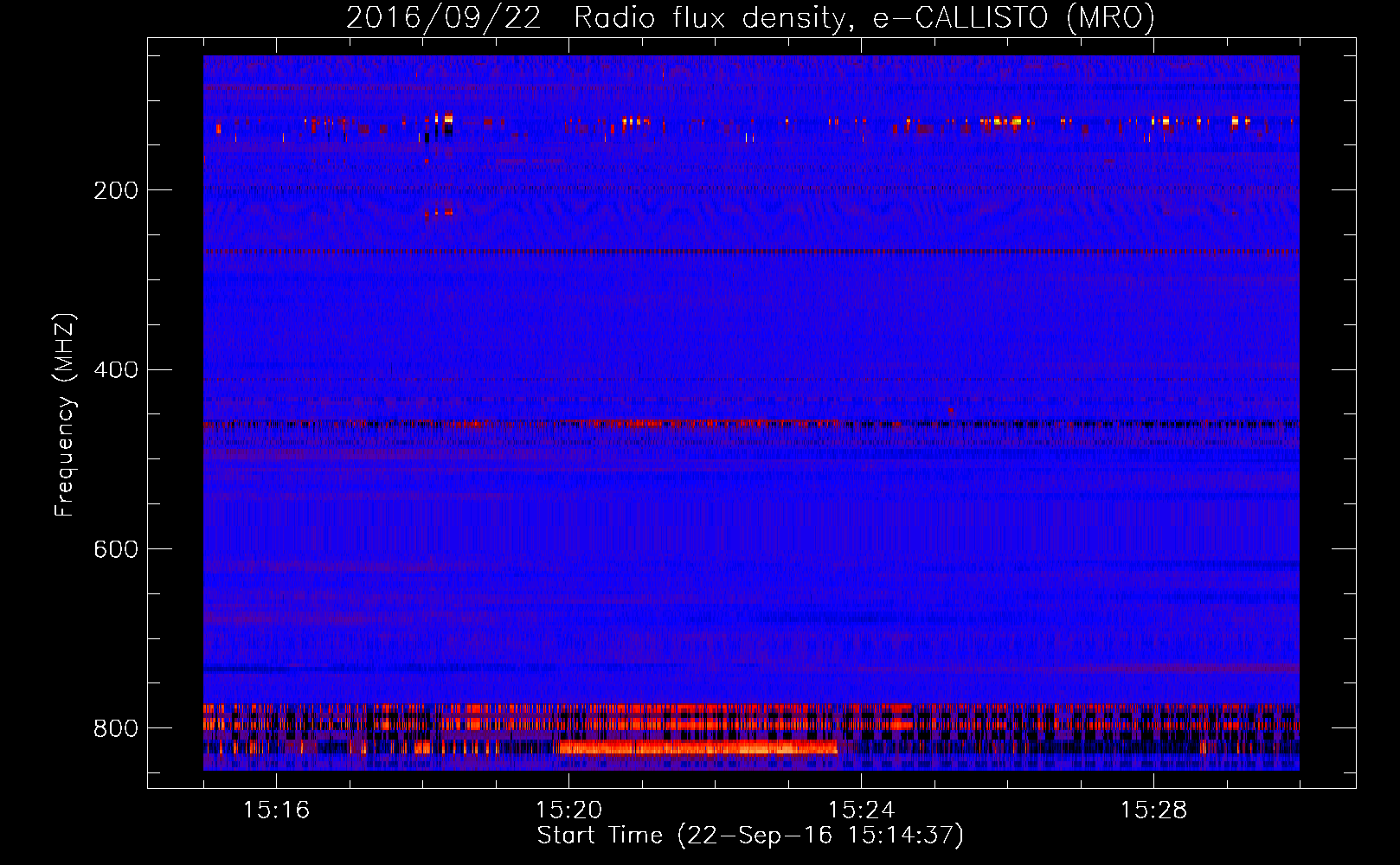This screenshot has height=865, width=1400.
Task: Click the 15:16 time tick label
Action: 276,811
